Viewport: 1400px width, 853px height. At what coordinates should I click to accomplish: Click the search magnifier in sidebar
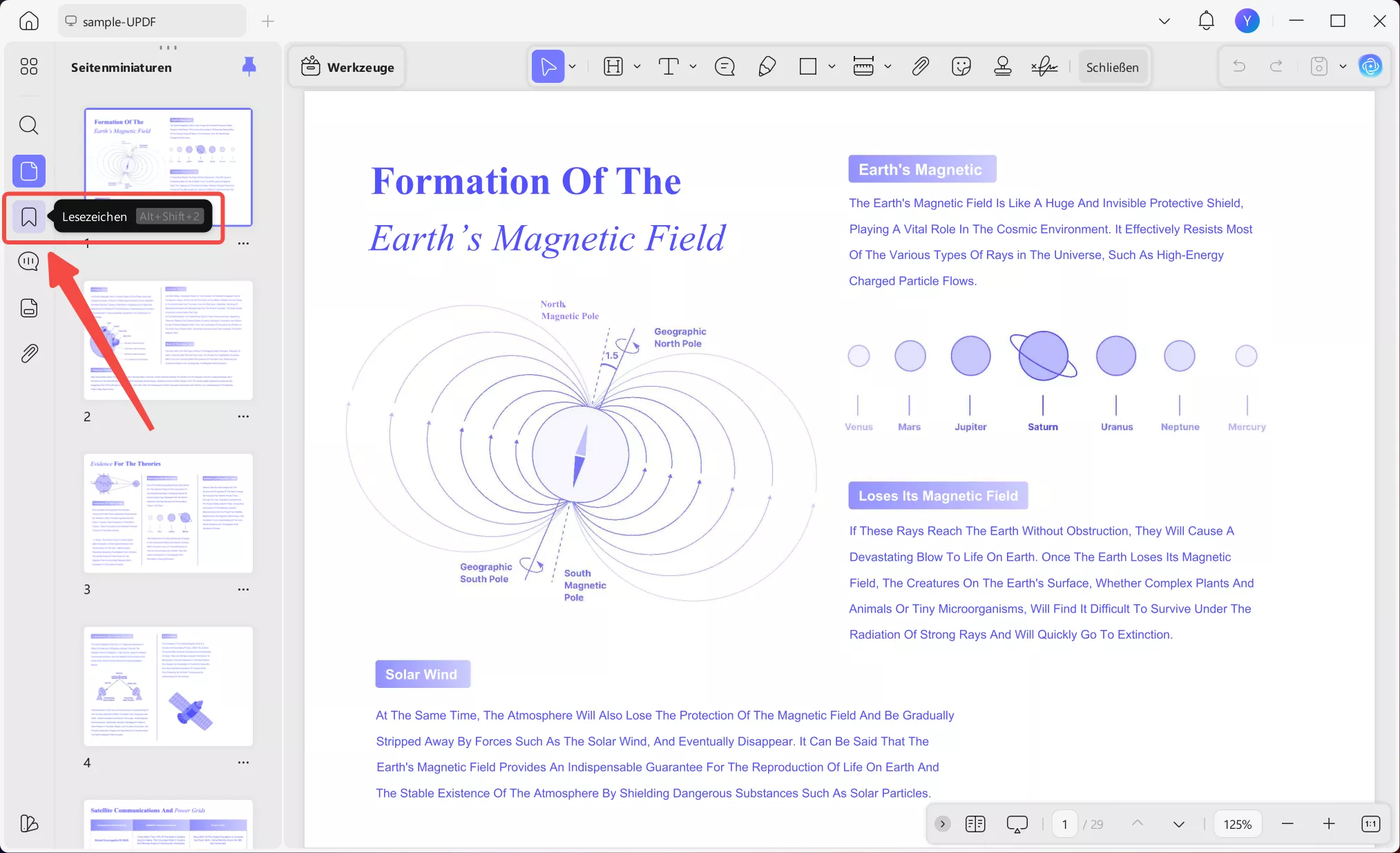tap(28, 125)
